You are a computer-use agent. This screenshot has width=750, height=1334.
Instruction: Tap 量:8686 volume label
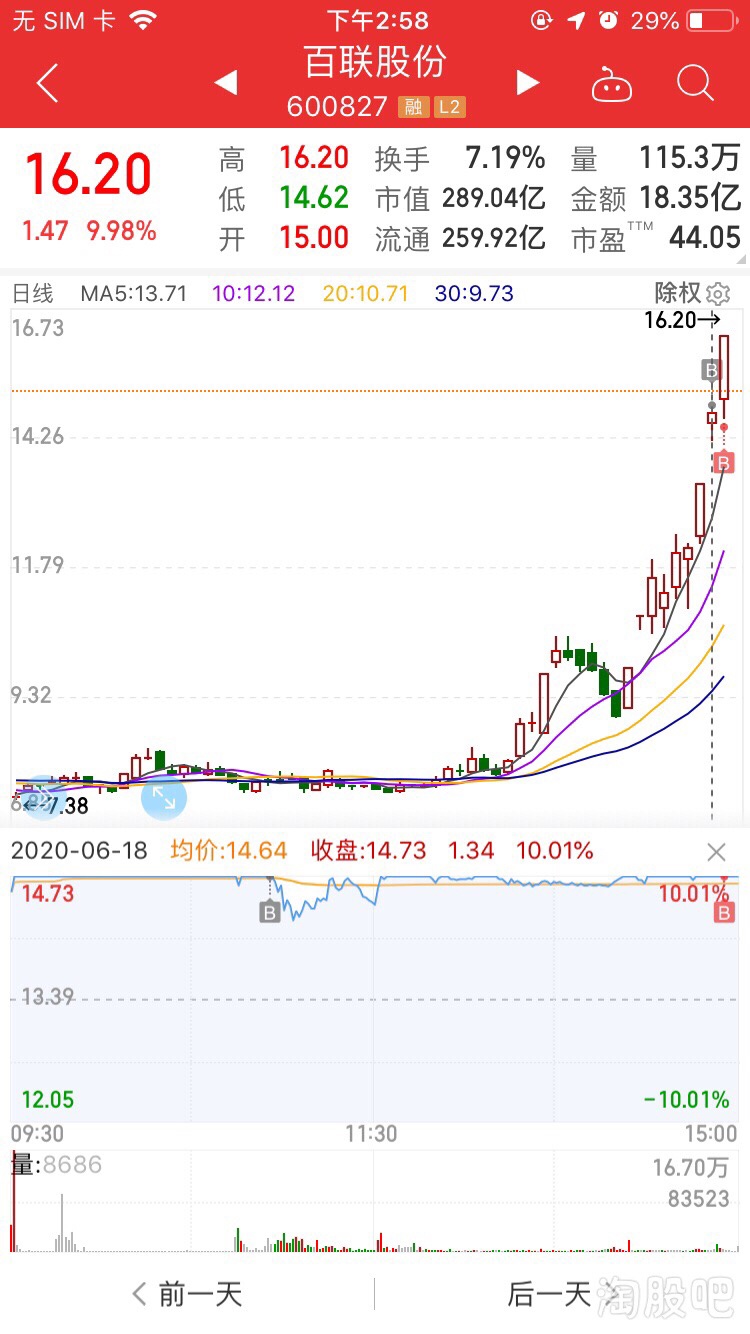(x=56, y=1165)
